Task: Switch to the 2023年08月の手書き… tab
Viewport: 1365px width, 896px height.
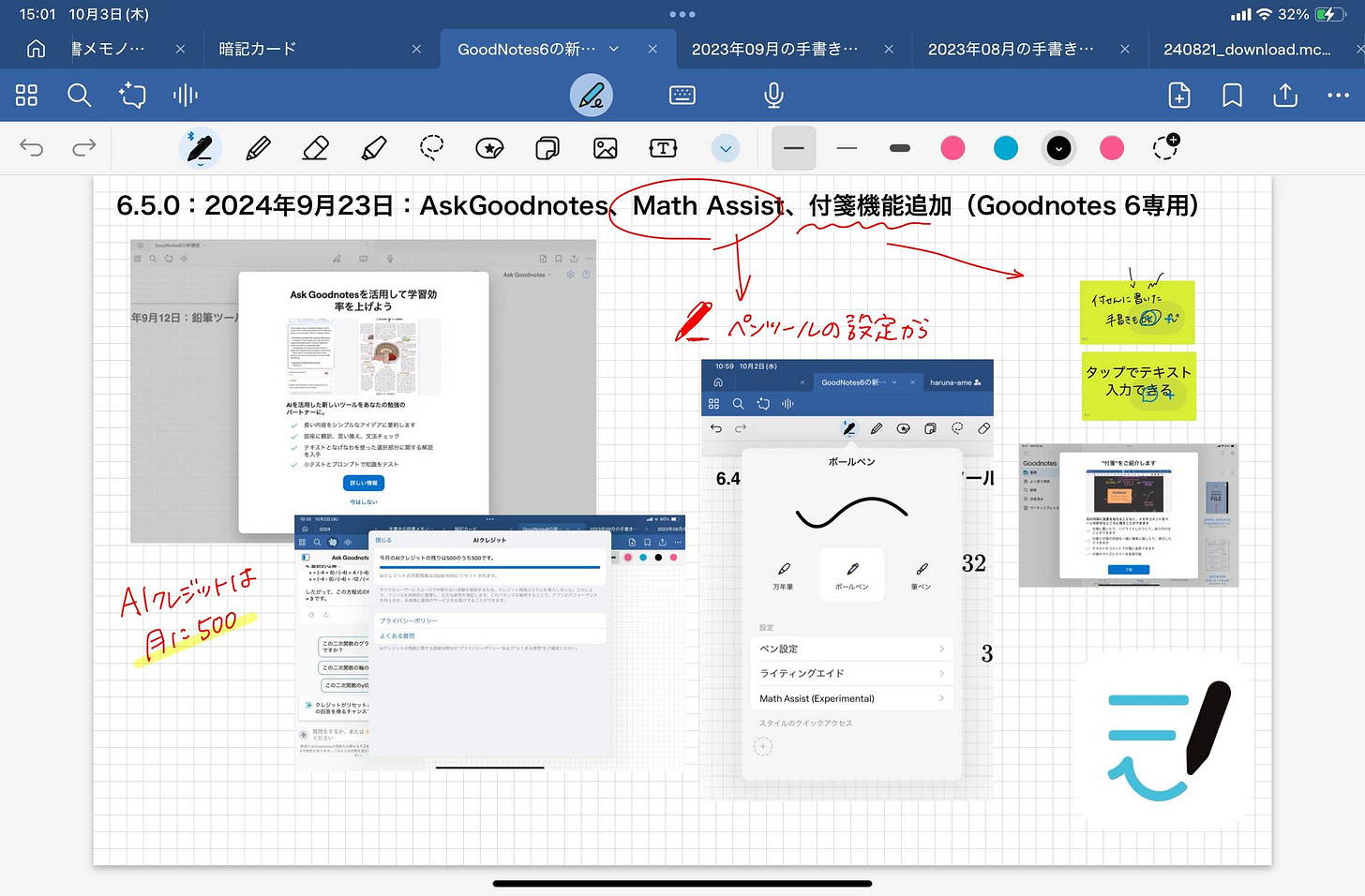Action: point(1011,49)
